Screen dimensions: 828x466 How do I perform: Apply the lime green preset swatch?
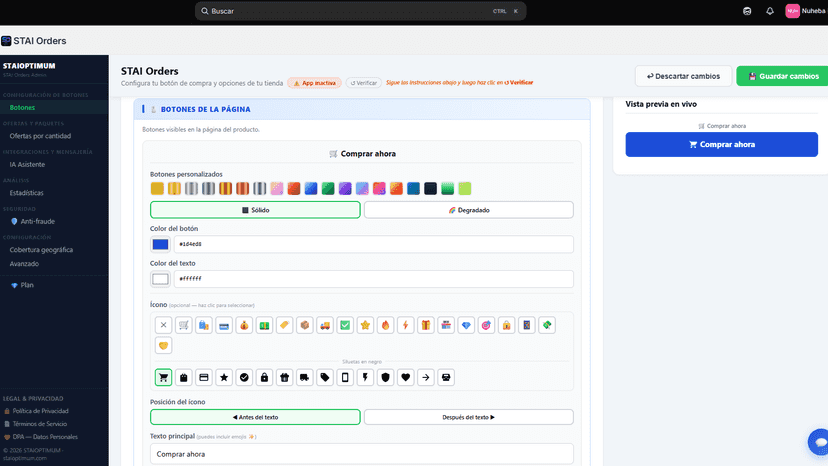coord(465,189)
